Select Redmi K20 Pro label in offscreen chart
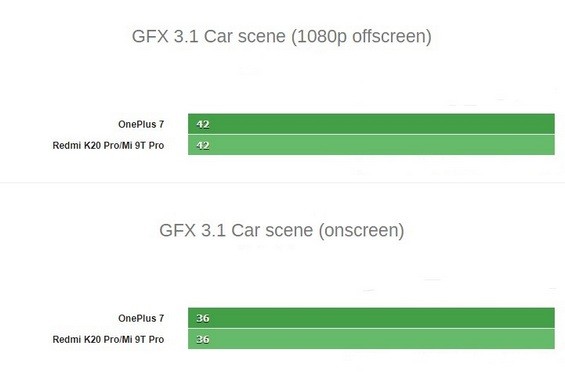565x375 pixels. [108, 146]
